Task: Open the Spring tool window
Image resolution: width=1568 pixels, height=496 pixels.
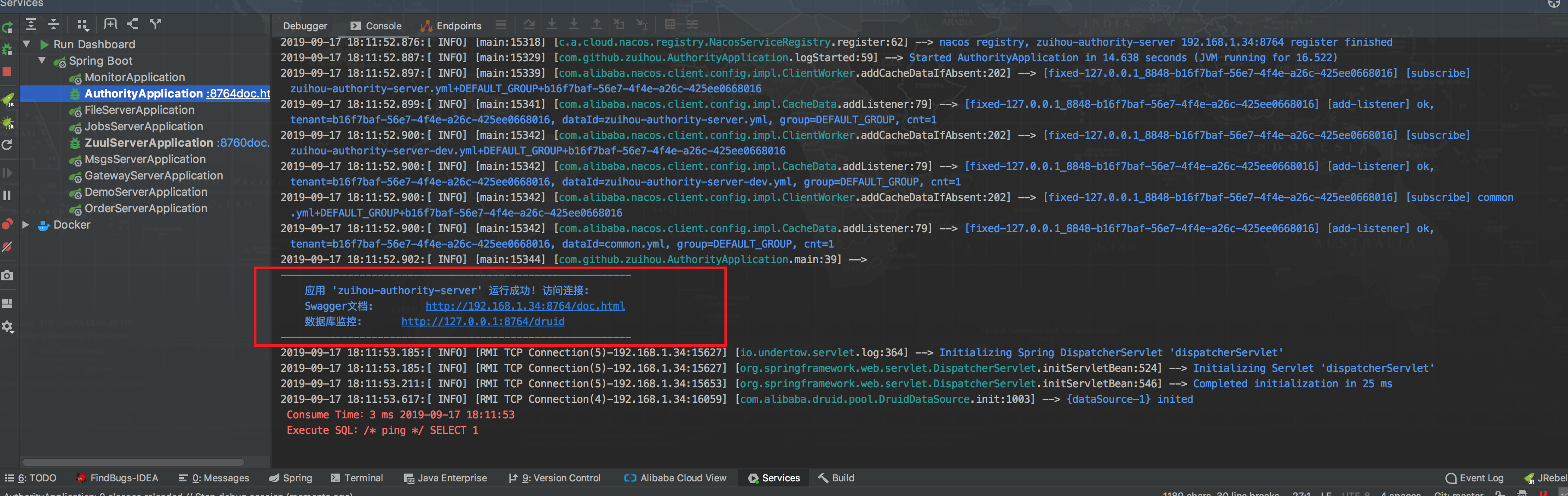Action: (291, 478)
